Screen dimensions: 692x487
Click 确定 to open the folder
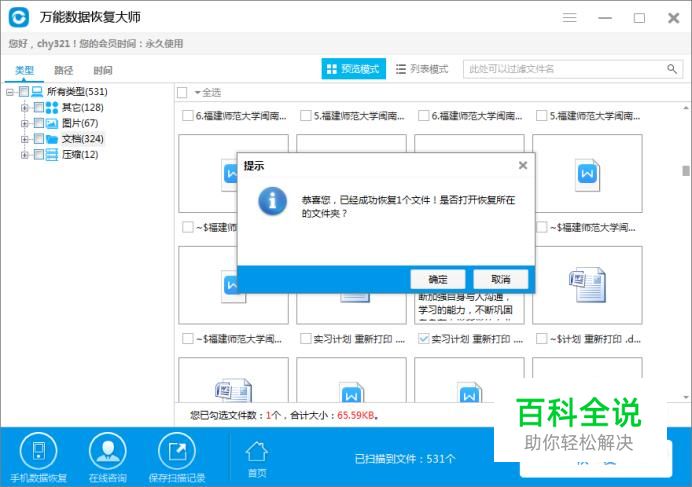pos(438,279)
